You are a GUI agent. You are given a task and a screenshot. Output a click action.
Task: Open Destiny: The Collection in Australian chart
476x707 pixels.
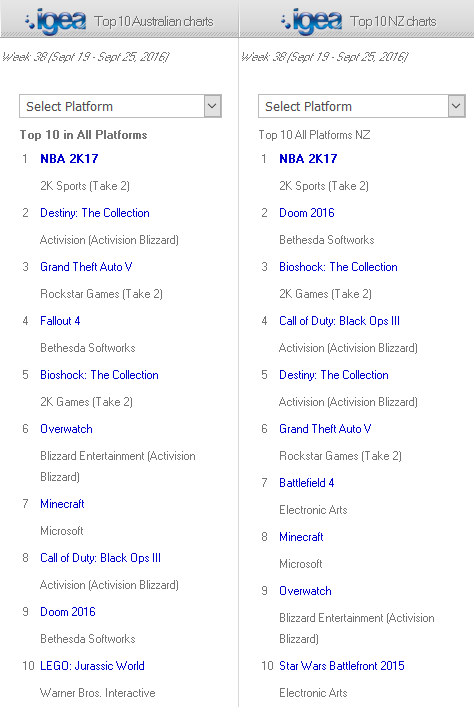pyautogui.click(x=95, y=213)
